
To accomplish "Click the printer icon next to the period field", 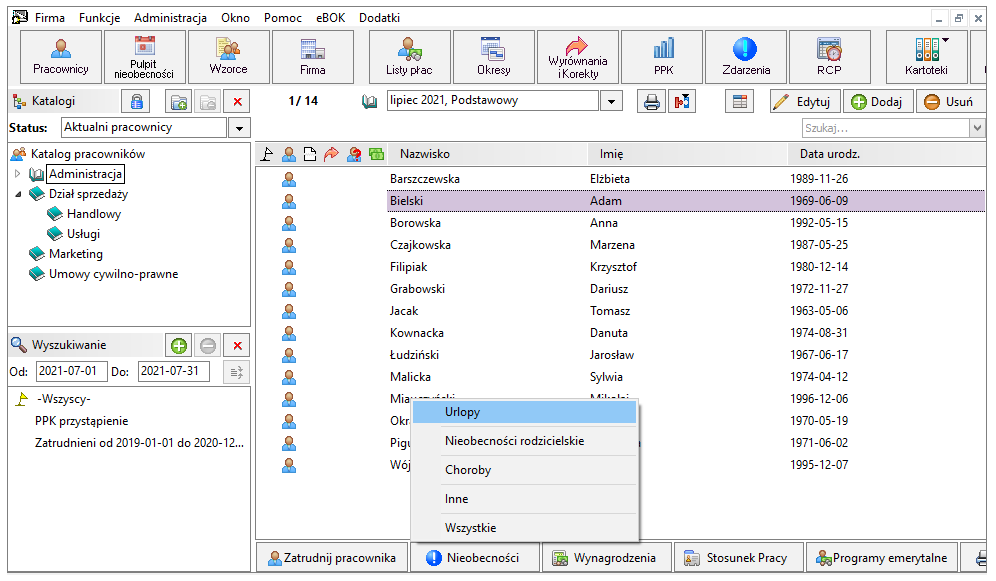I will click(651, 102).
